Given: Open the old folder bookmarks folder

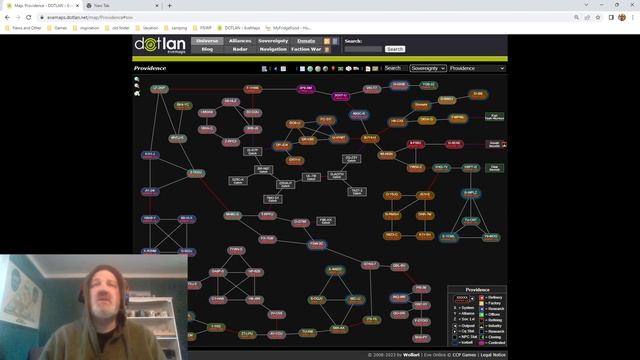Looking at the screenshot, I should coord(117,28).
